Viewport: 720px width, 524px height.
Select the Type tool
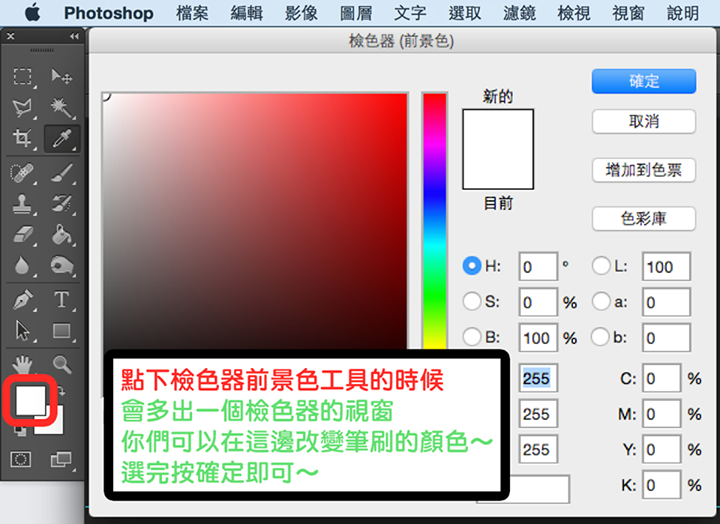62,300
